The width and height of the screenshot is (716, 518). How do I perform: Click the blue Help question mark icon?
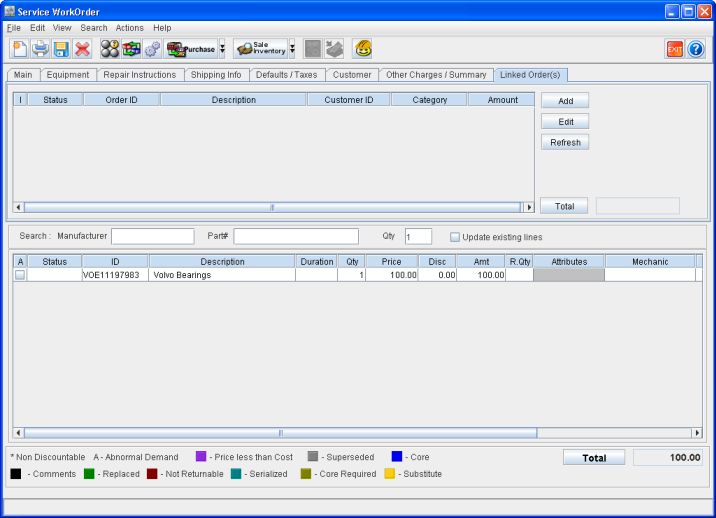[696, 49]
